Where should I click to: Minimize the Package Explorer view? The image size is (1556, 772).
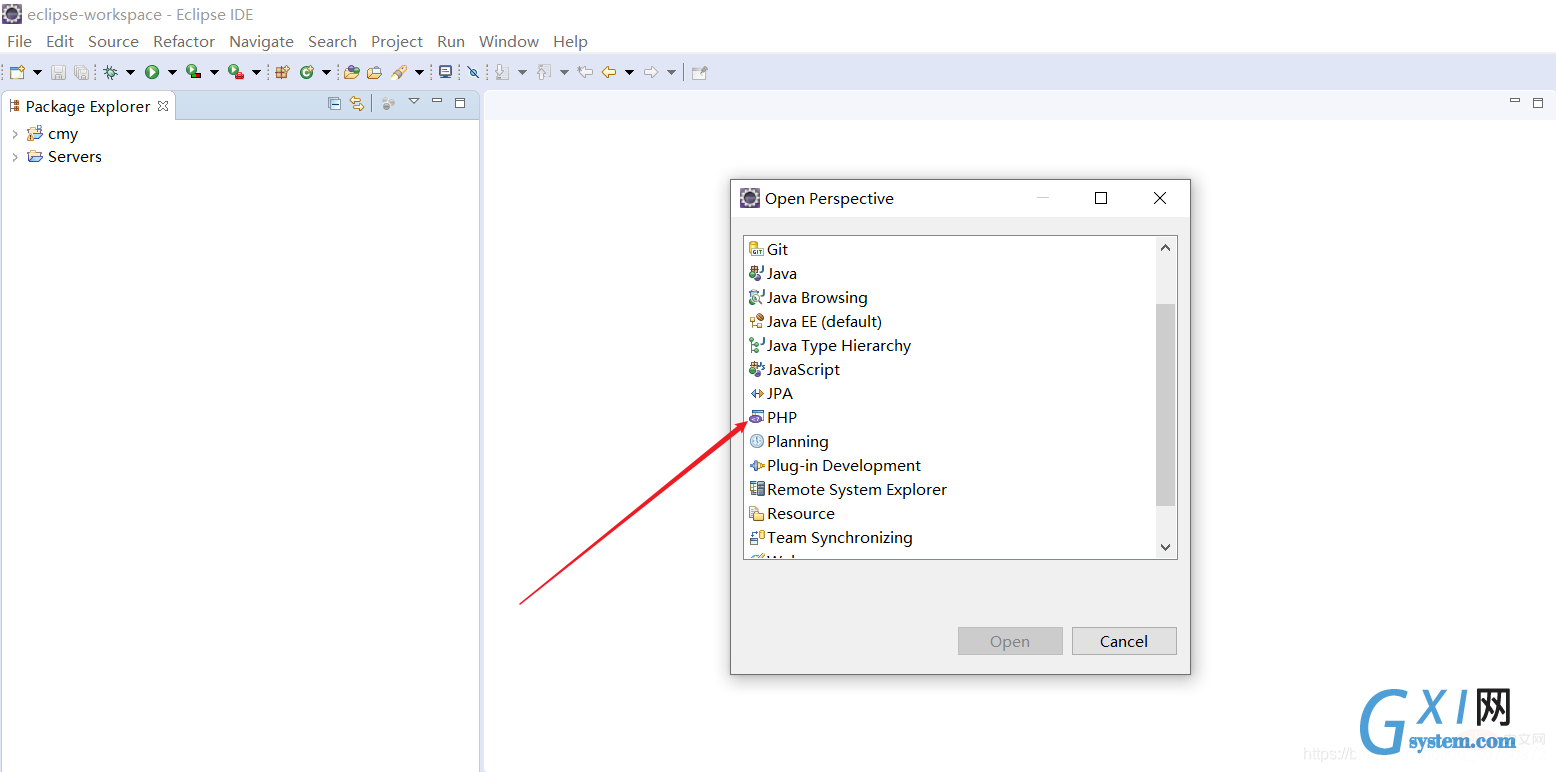[437, 101]
